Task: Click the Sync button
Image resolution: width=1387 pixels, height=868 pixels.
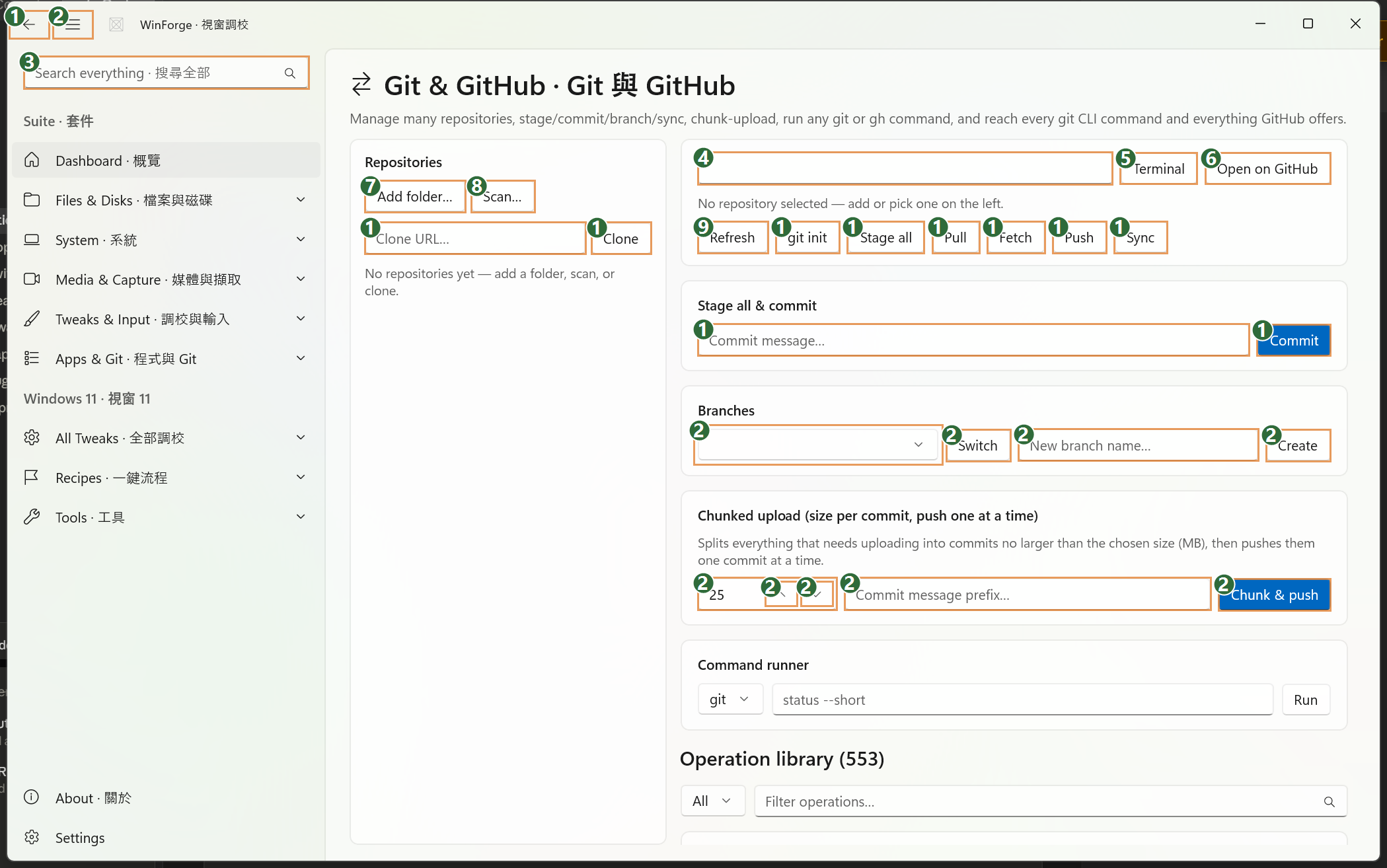Action: (1141, 237)
